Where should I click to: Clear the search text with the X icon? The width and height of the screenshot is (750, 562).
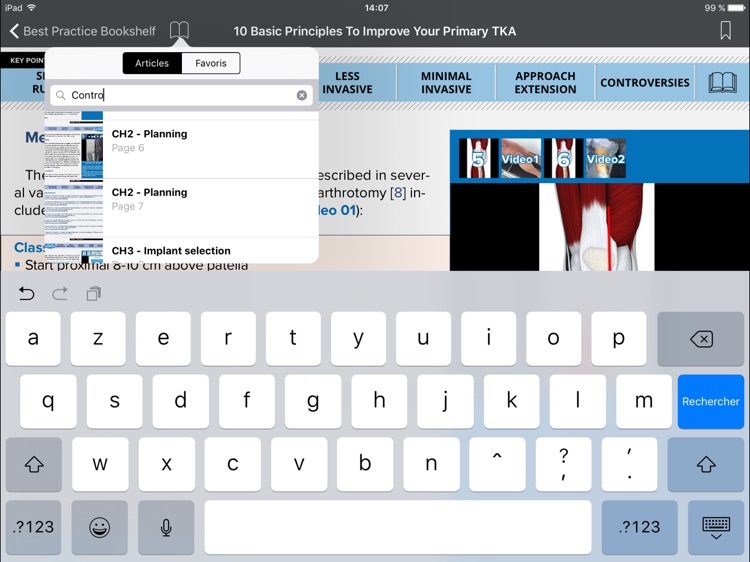[x=302, y=95]
